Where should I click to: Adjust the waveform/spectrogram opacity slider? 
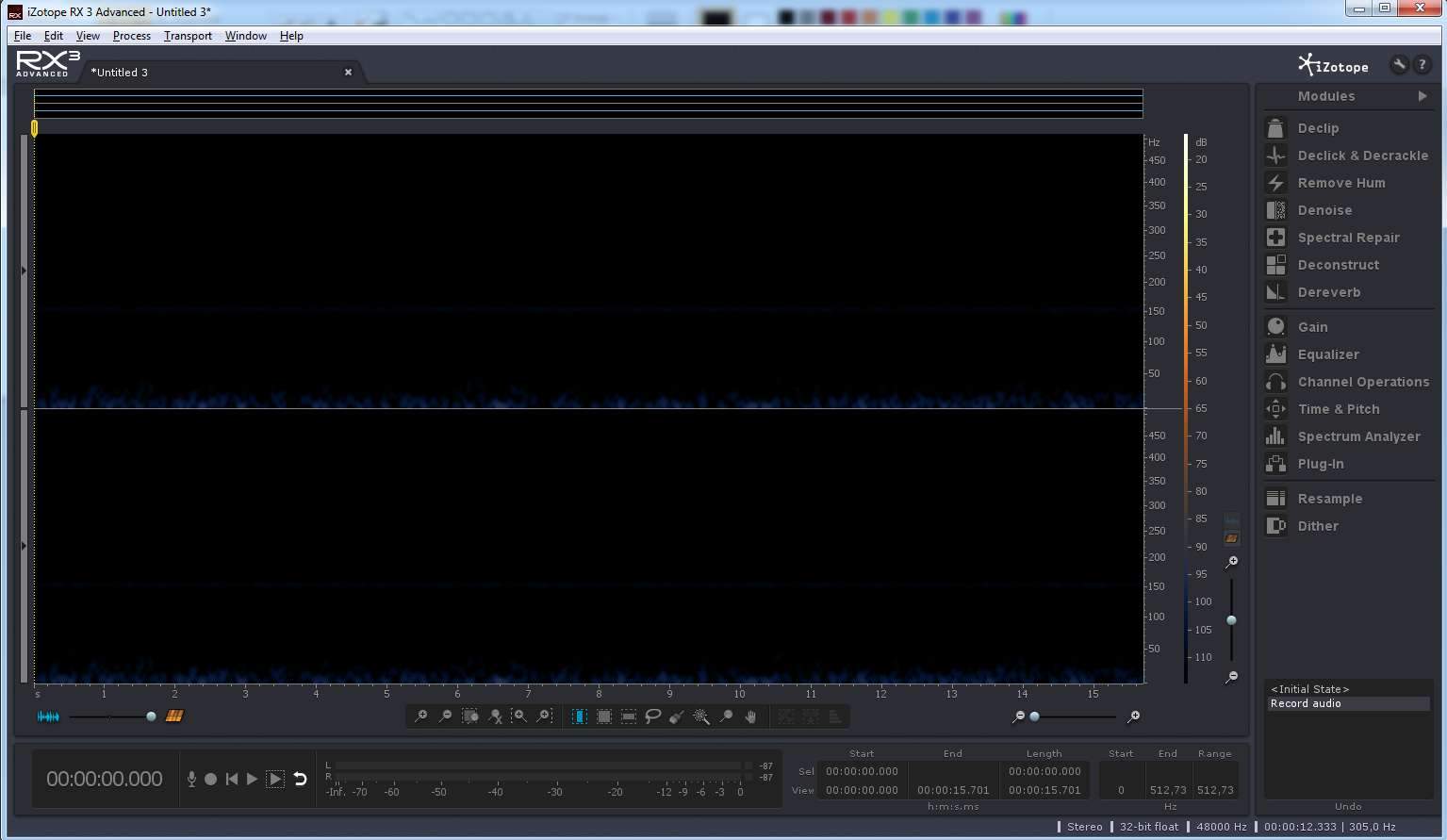tap(151, 716)
